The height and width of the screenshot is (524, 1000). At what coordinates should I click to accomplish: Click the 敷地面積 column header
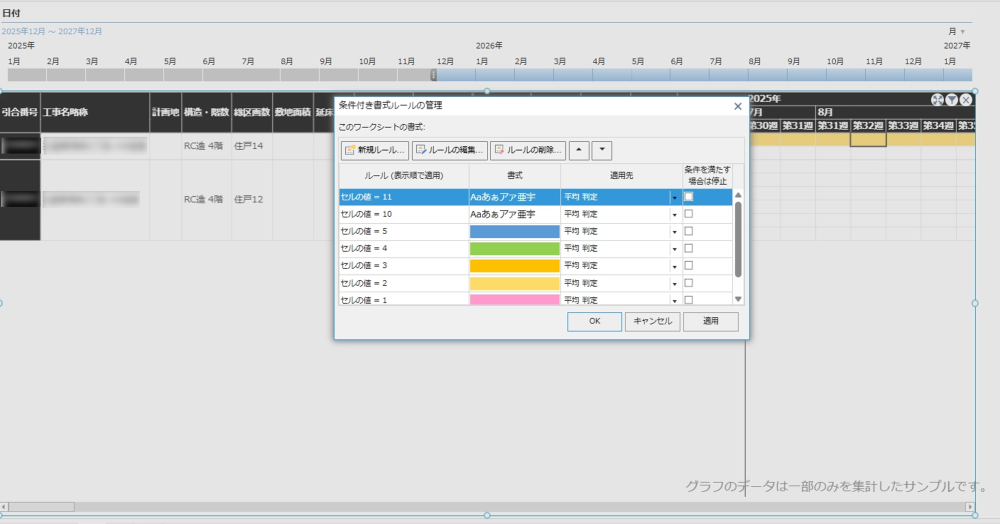pos(293,112)
